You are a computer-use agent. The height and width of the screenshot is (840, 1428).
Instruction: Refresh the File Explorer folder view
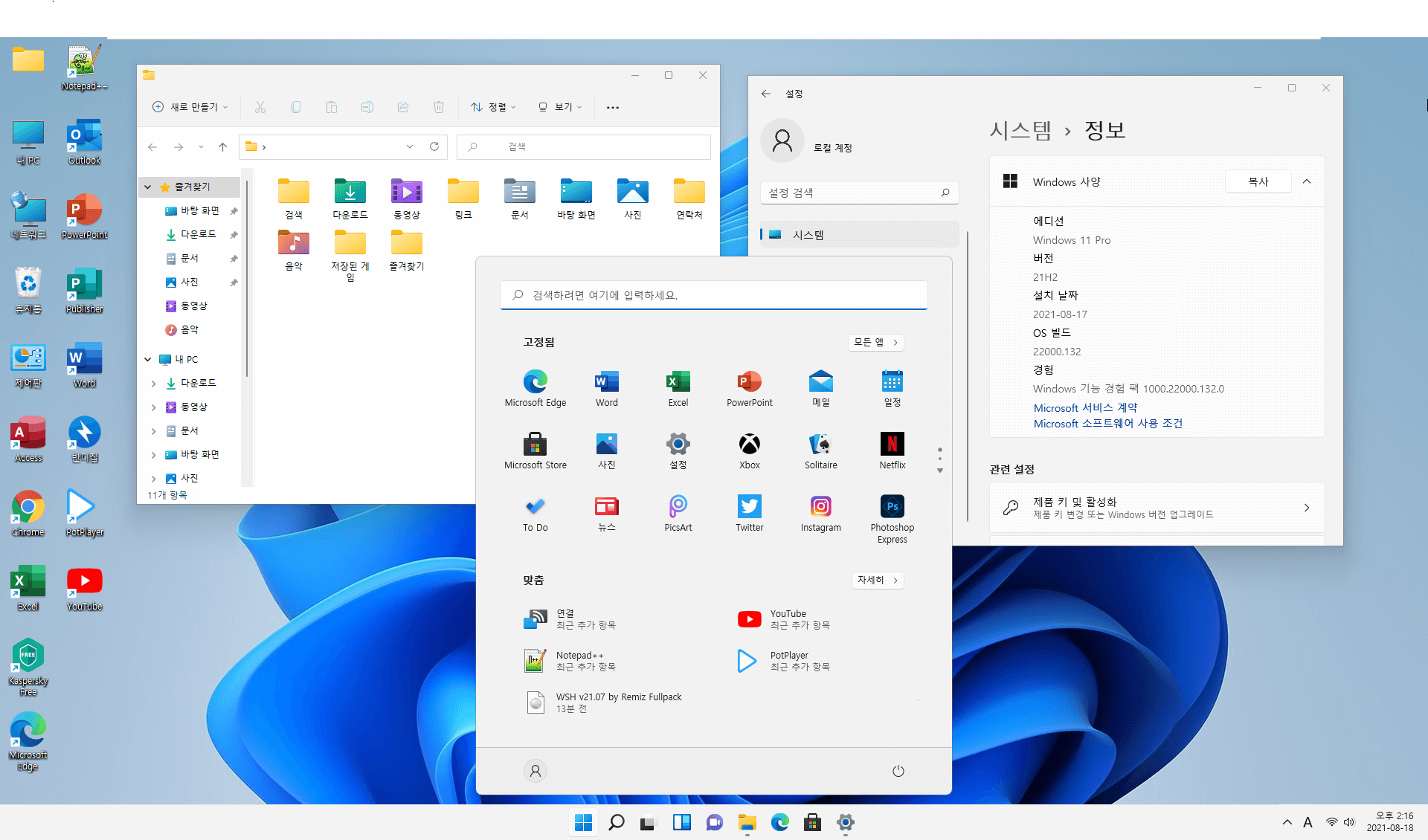(434, 146)
